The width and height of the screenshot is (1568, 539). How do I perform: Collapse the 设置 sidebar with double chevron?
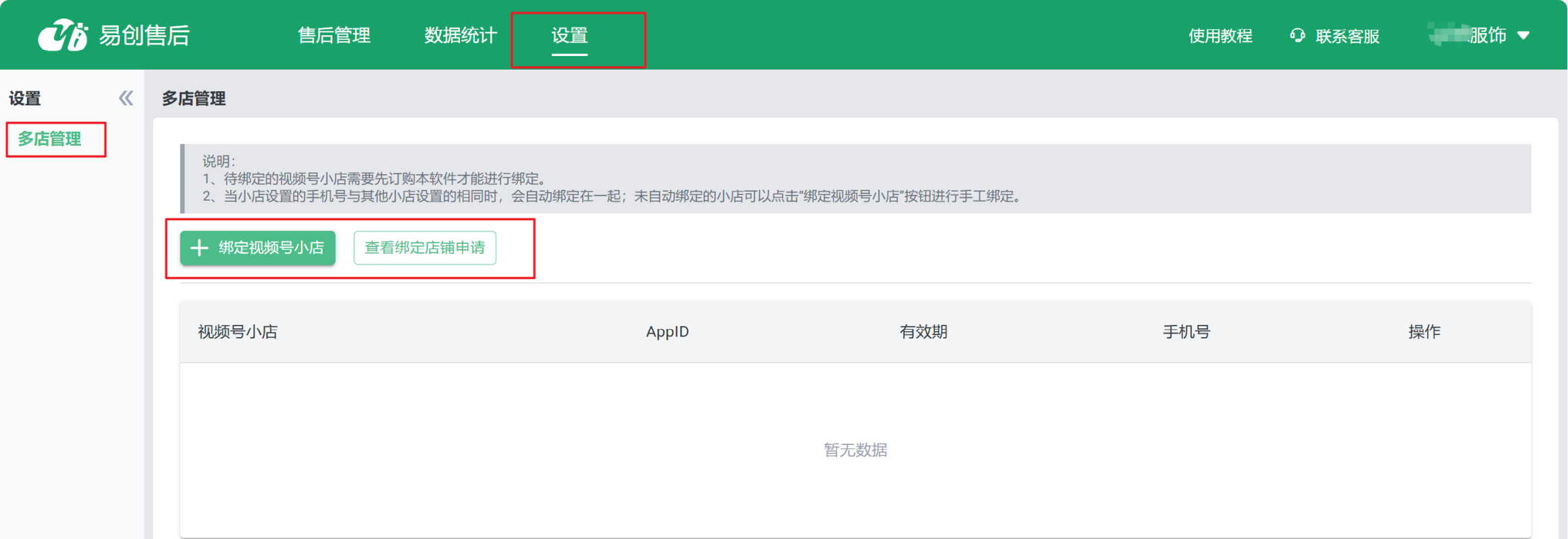126,99
